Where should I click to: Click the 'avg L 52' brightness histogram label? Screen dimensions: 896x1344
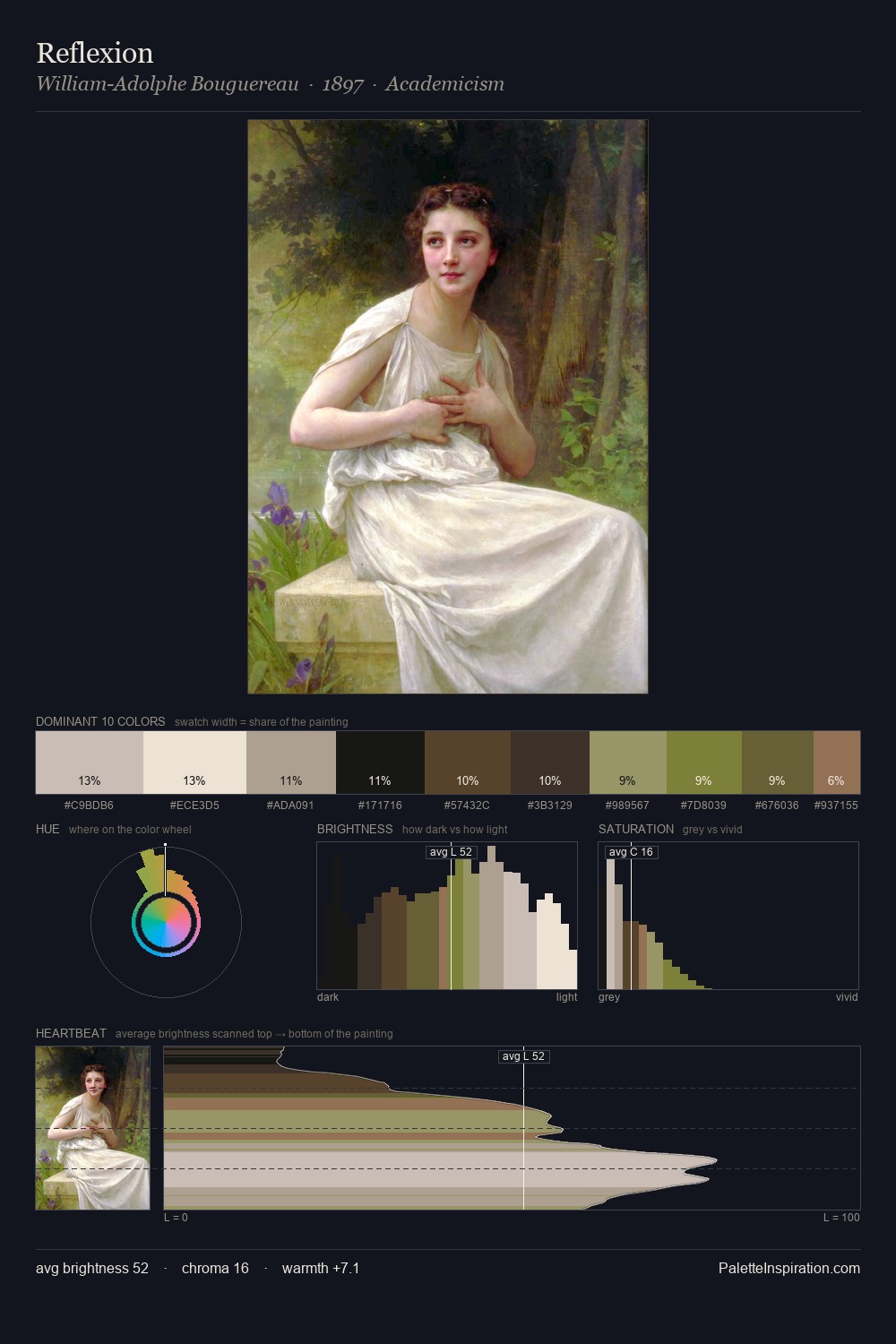(x=451, y=852)
